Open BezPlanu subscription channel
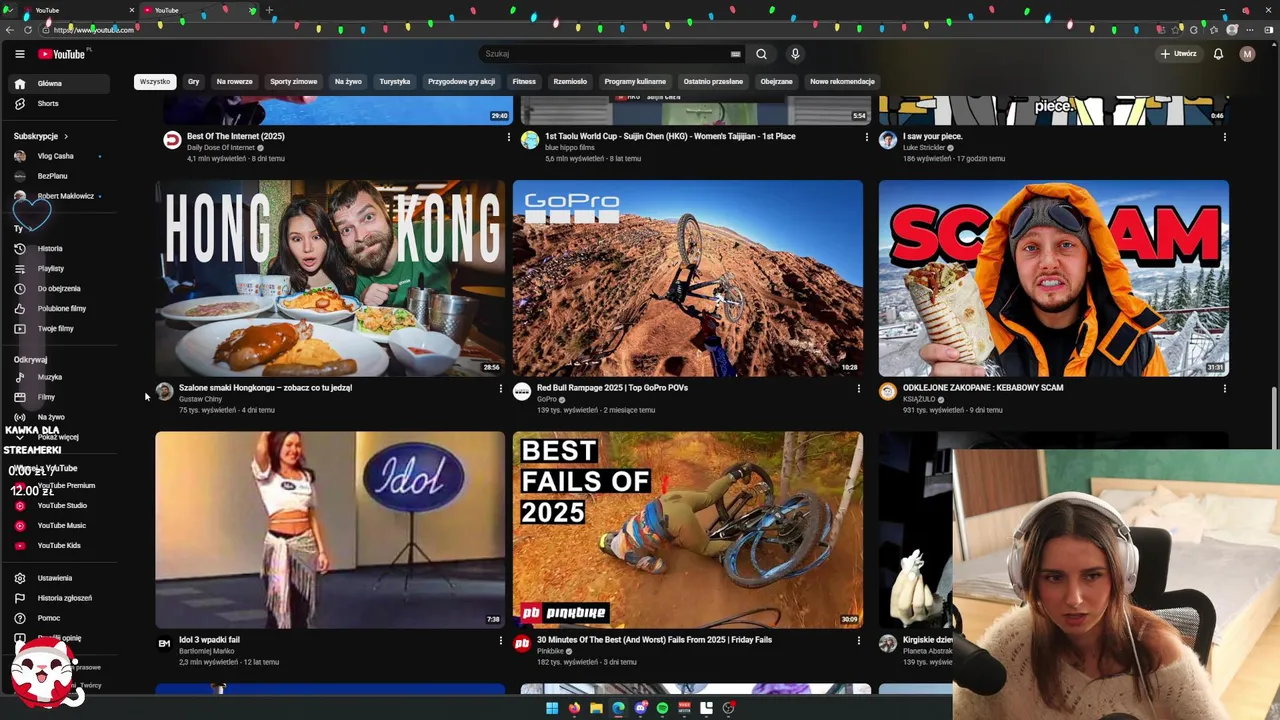 (x=59, y=176)
